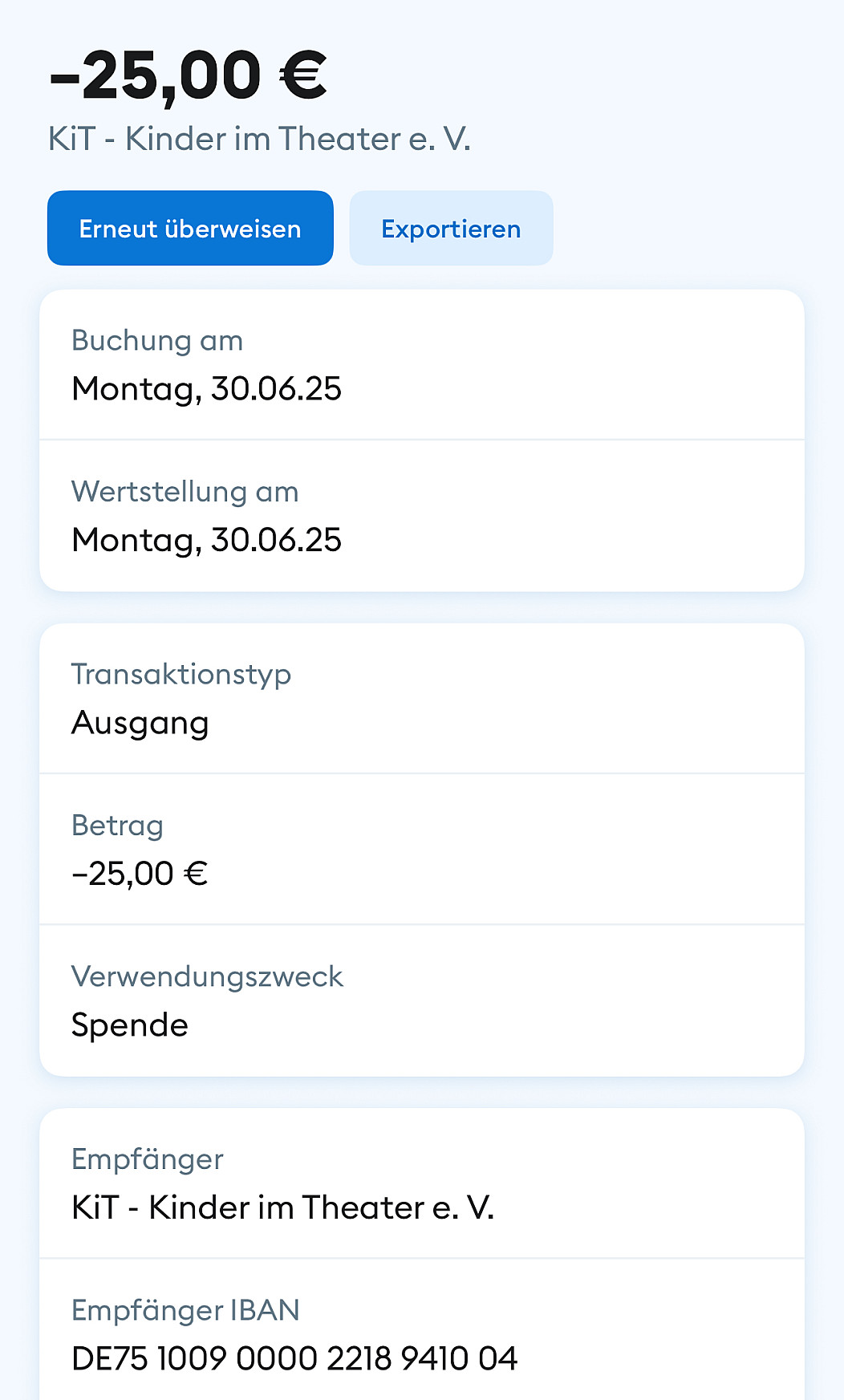Click the Wertstellung am label

coord(185,492)
